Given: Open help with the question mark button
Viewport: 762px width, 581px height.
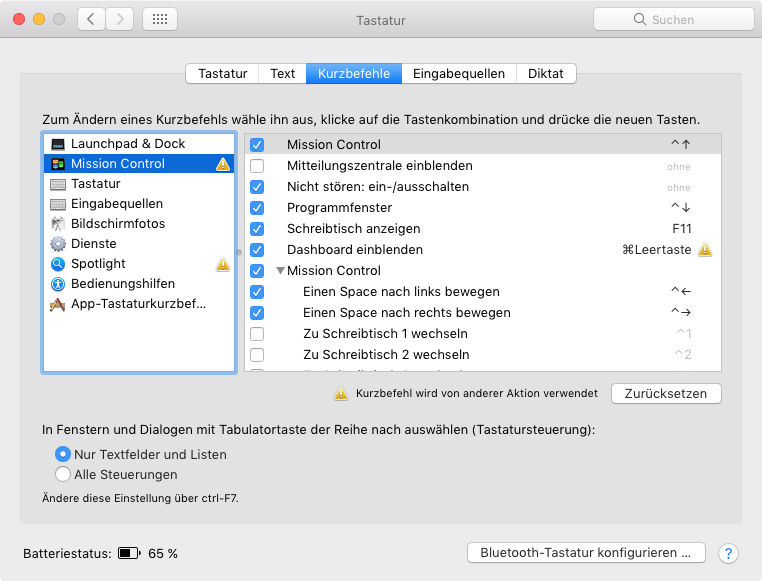Looking at the screenshot, I should click(728, 553).
